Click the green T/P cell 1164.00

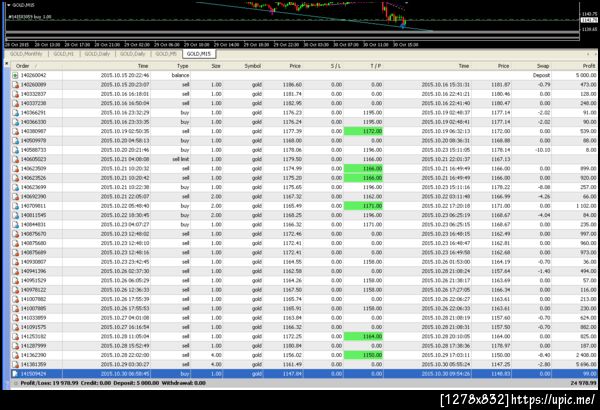364,336
